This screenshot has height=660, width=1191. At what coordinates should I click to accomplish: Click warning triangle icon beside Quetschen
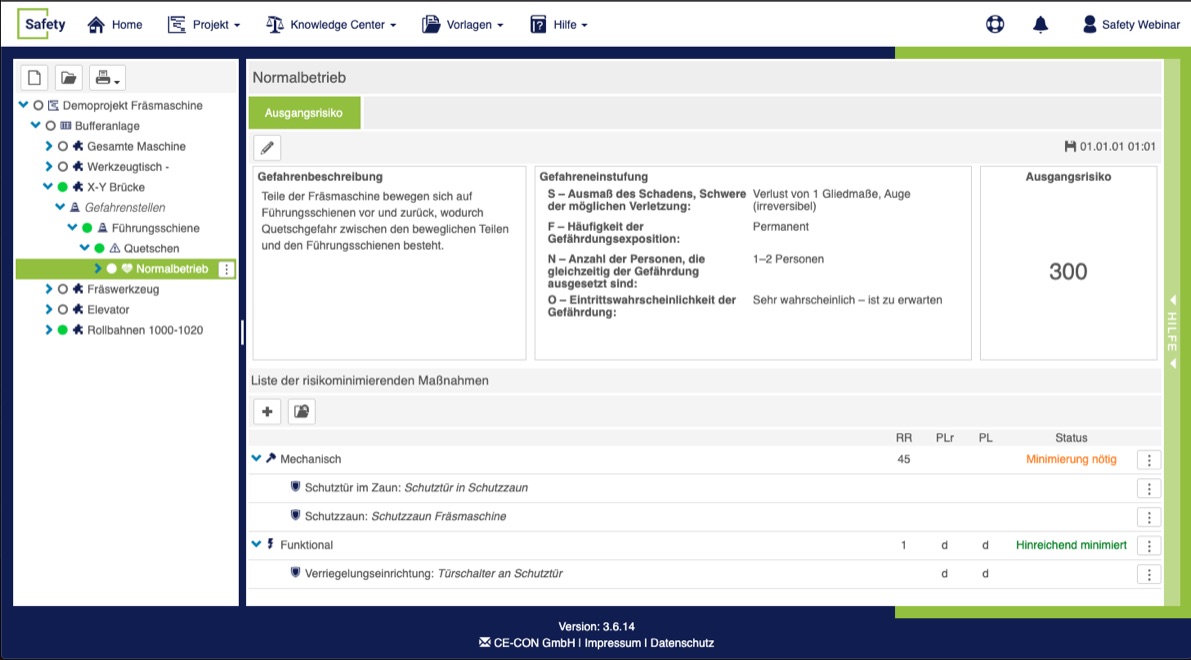[x=115, y=248]
